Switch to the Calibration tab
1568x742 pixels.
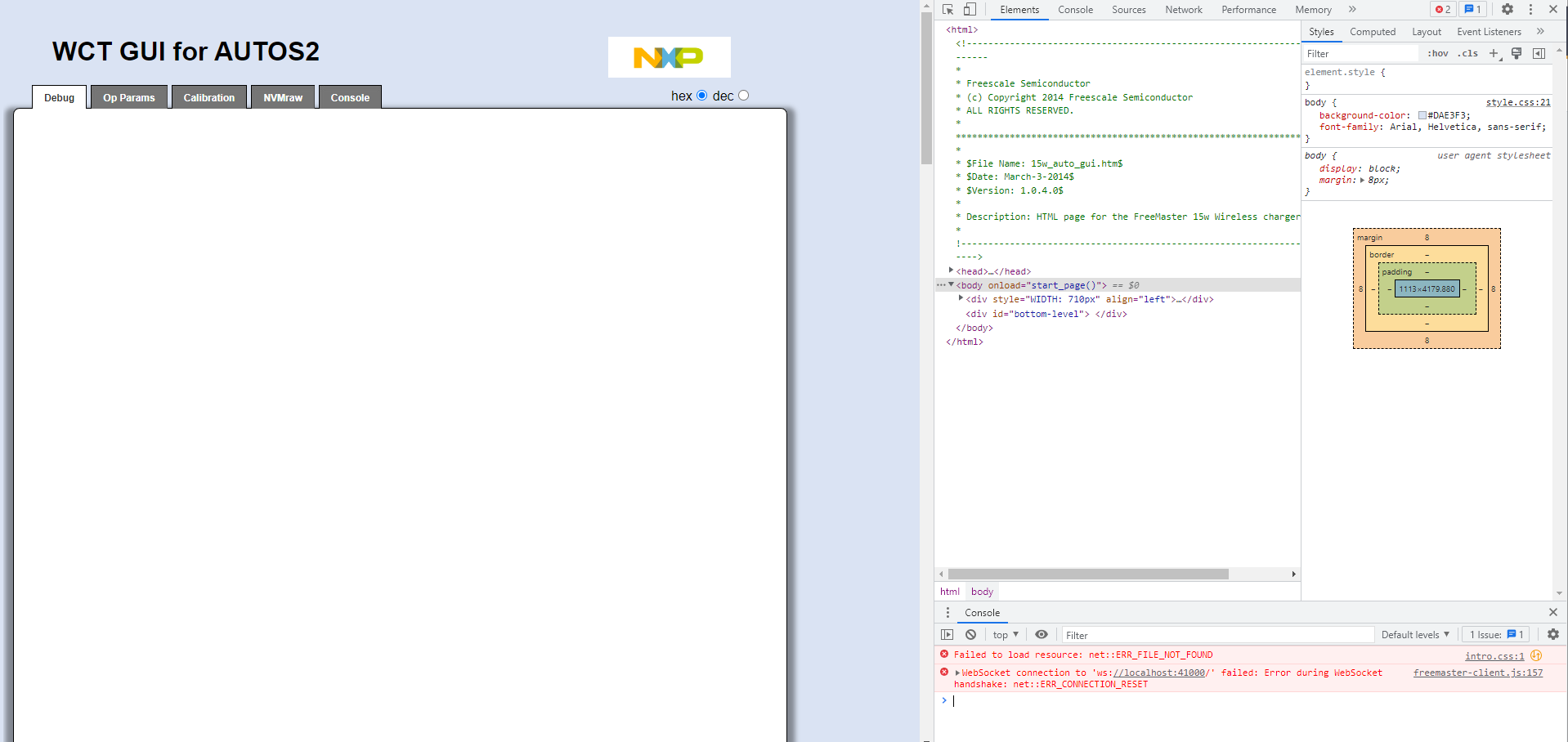tap(209, 96)
